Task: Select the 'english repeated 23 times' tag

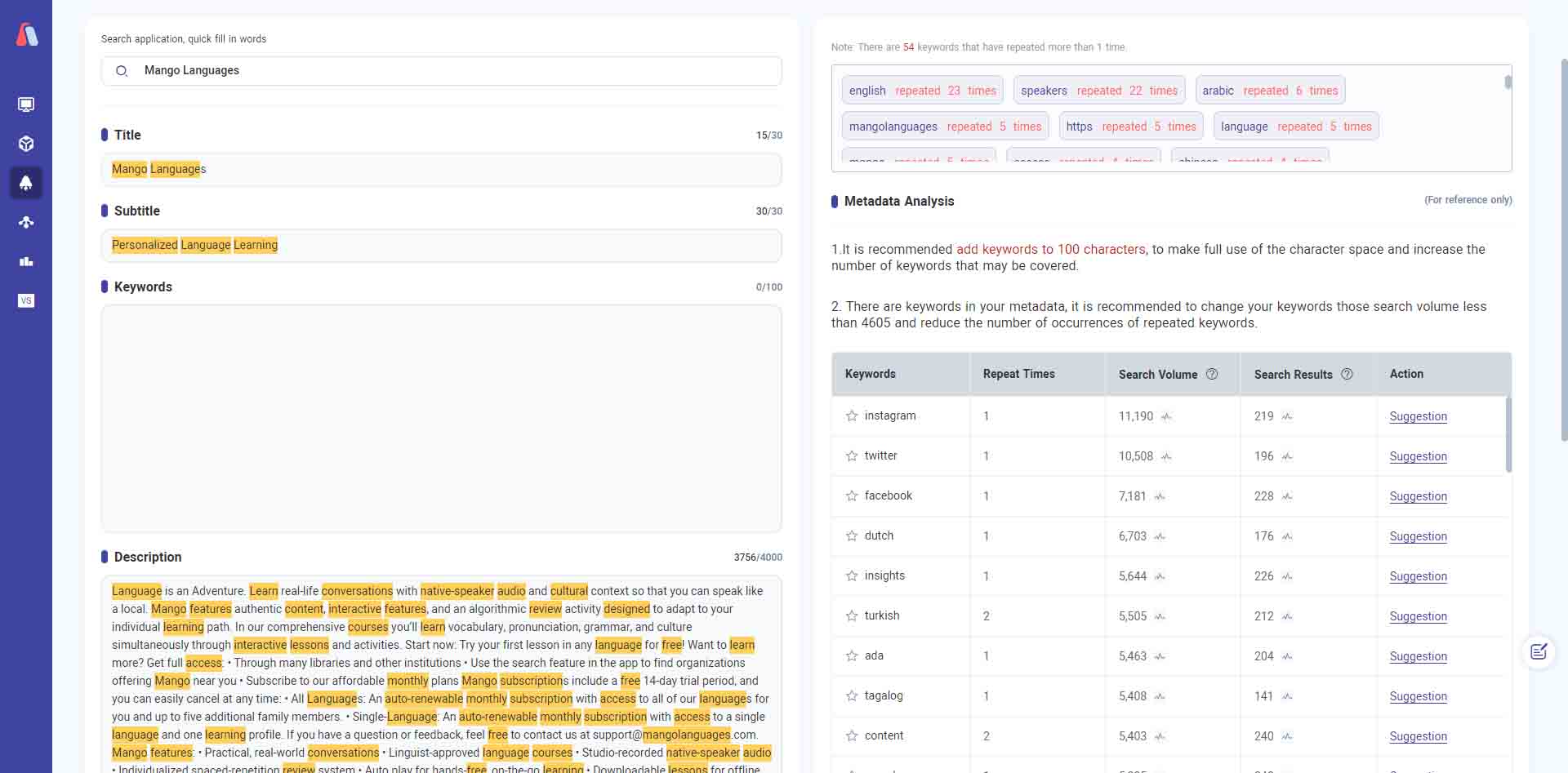Action: pos(923,91)
